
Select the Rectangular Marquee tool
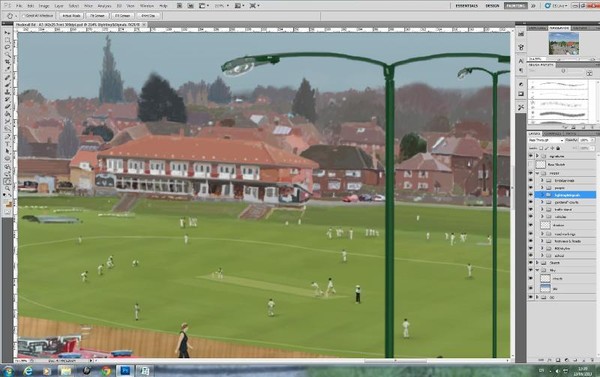click(x=7, y=40)
